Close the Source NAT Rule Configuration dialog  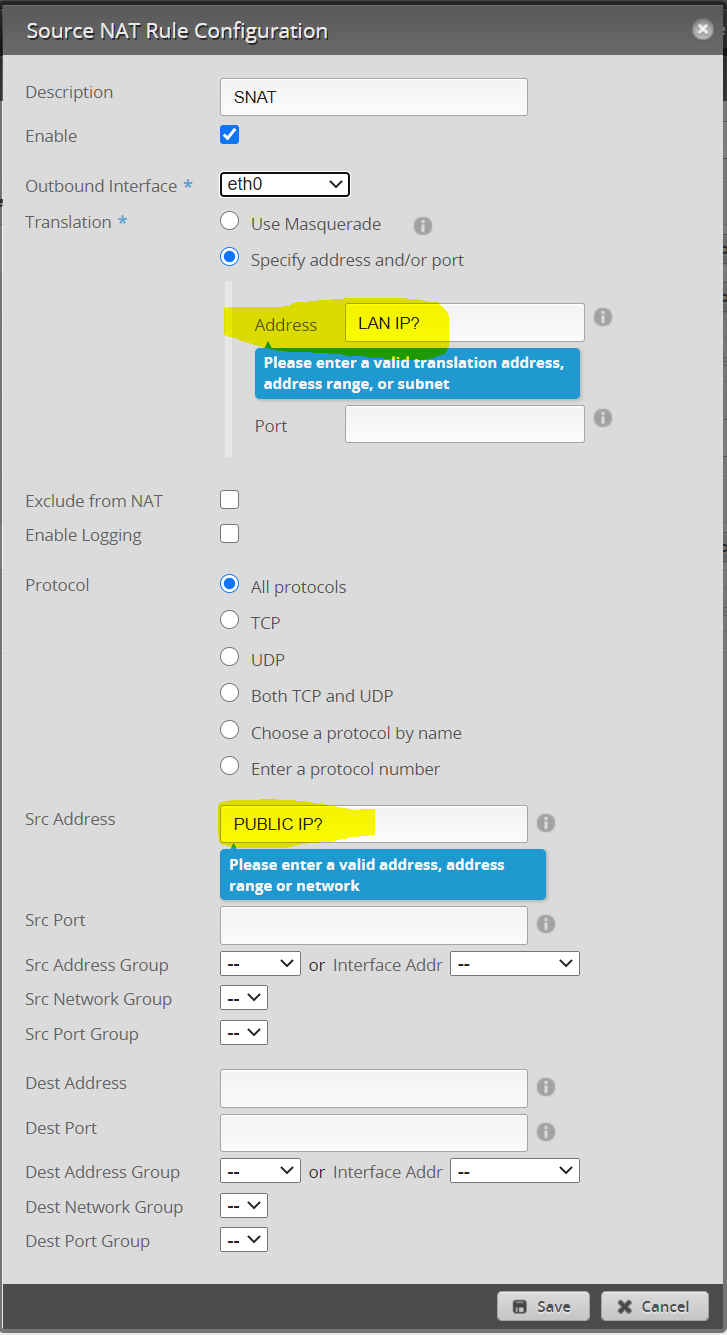[x=703, y=30]
